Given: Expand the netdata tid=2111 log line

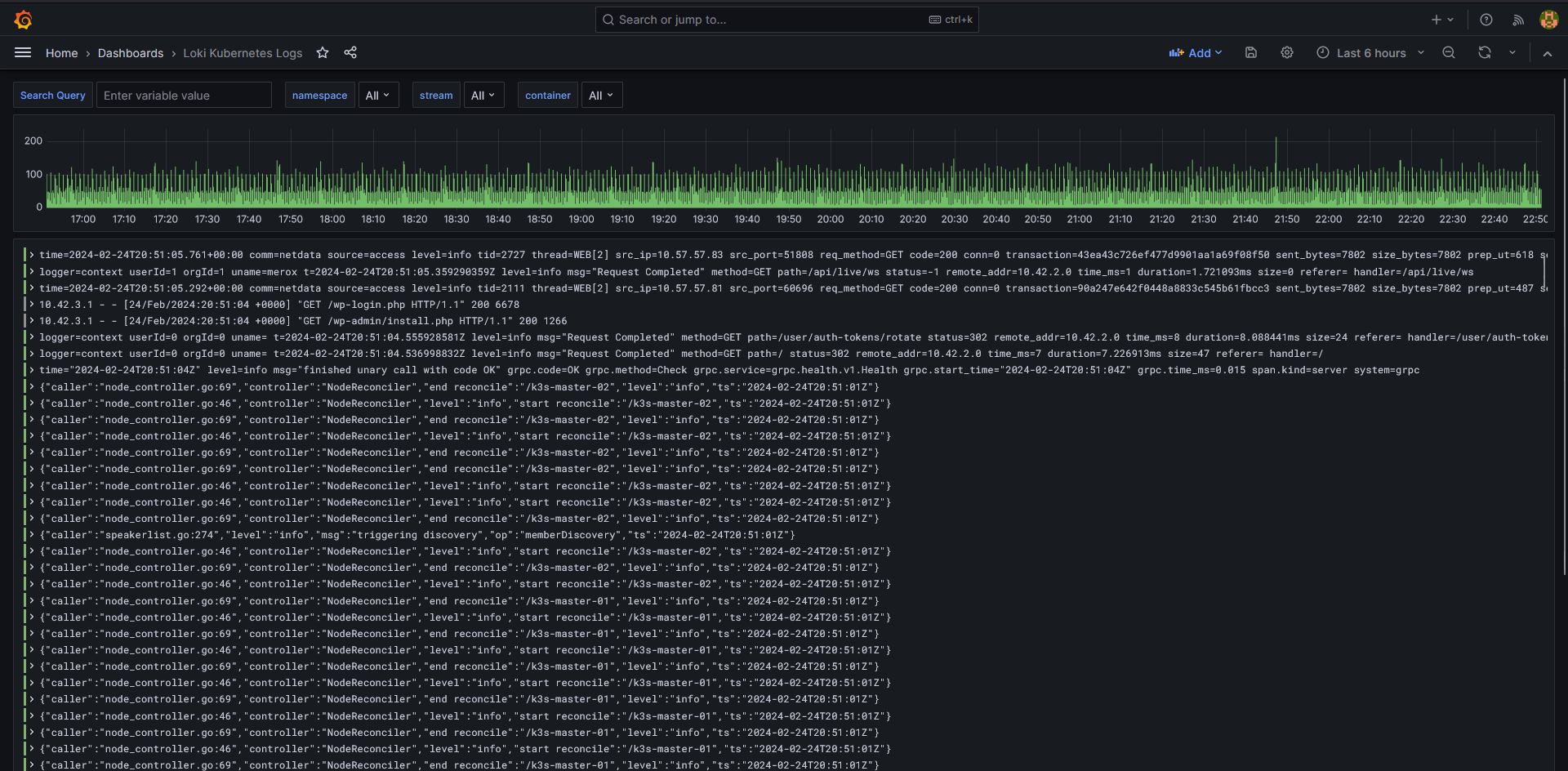Looking at the screenshot, I should click(x=32, y=288).
